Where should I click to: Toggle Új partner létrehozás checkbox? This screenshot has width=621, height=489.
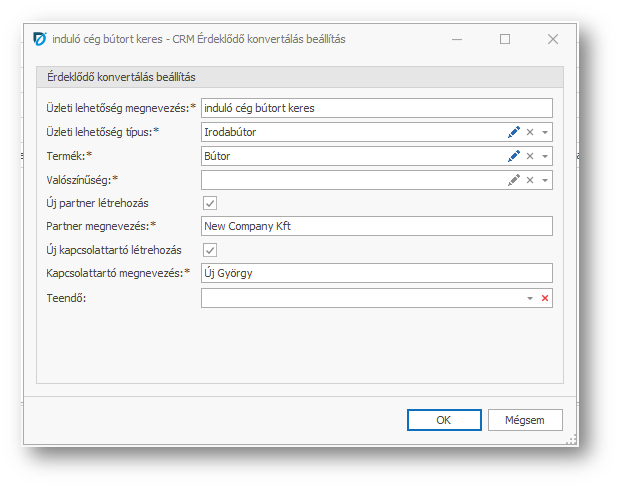coord(210,203)
